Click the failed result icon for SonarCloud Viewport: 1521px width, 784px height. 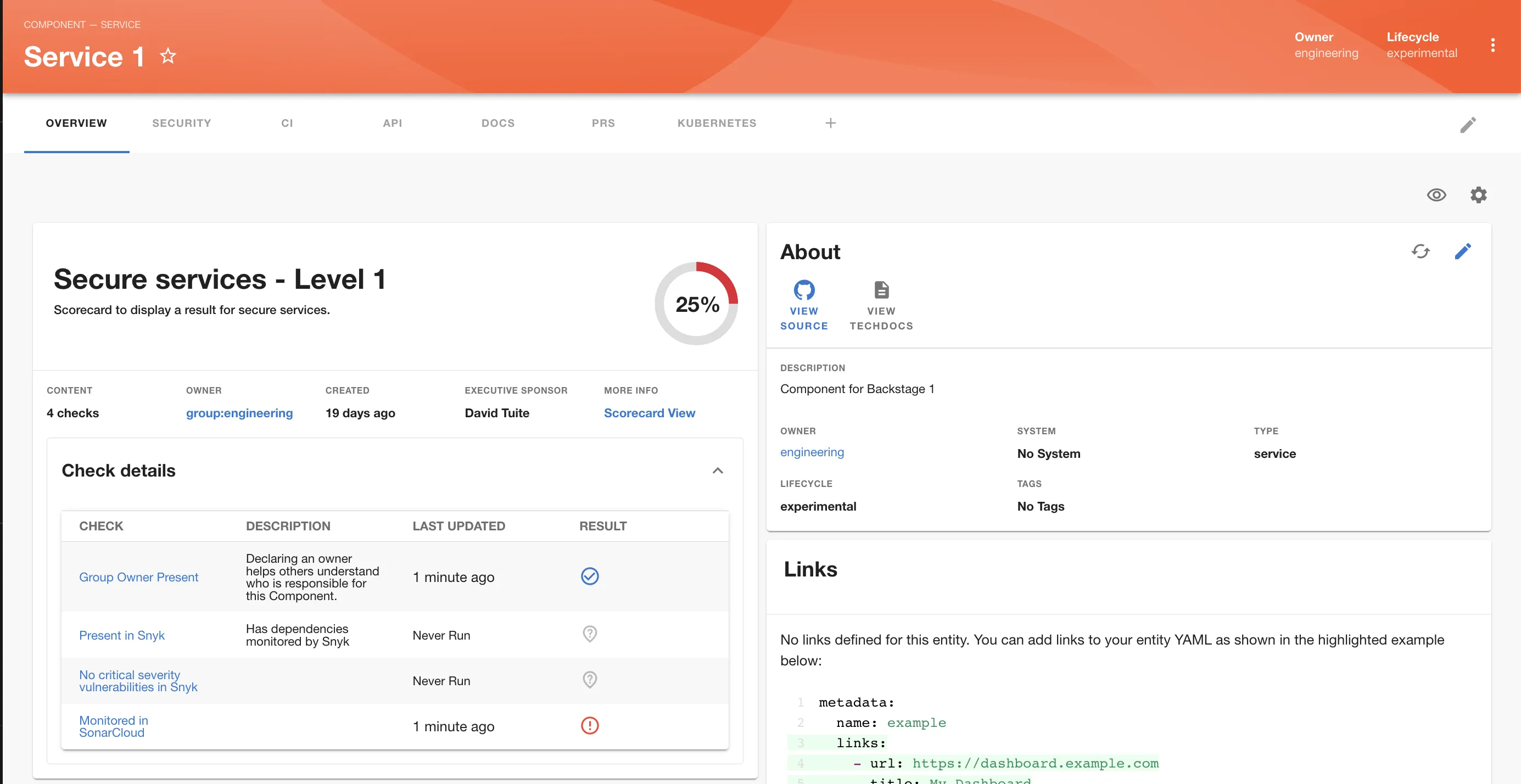[589, 726]
